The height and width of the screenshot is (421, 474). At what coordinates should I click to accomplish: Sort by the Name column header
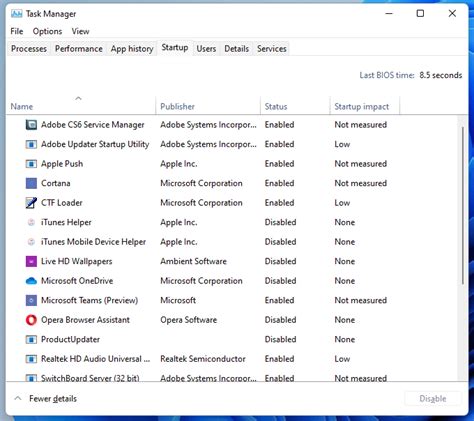click(x=80, y=105)
